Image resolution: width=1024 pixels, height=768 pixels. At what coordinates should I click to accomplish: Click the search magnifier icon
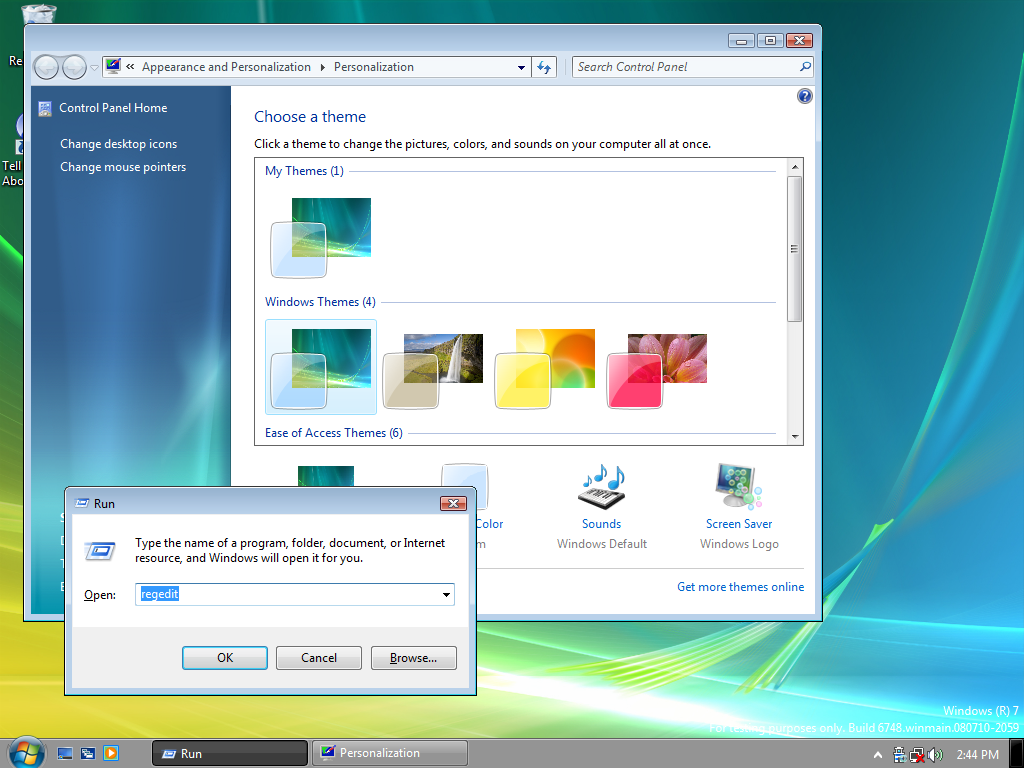(x=805, y=67)
